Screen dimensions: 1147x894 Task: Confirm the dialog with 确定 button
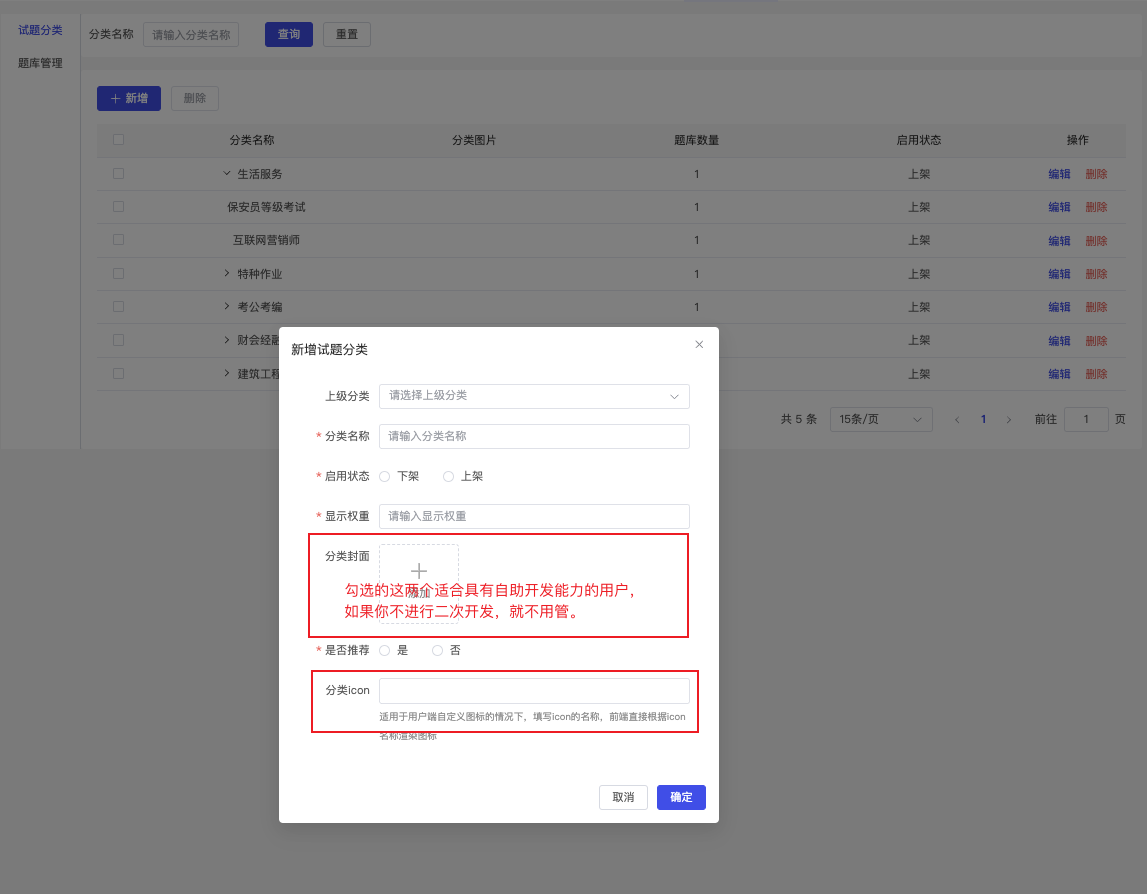(680, 797)
